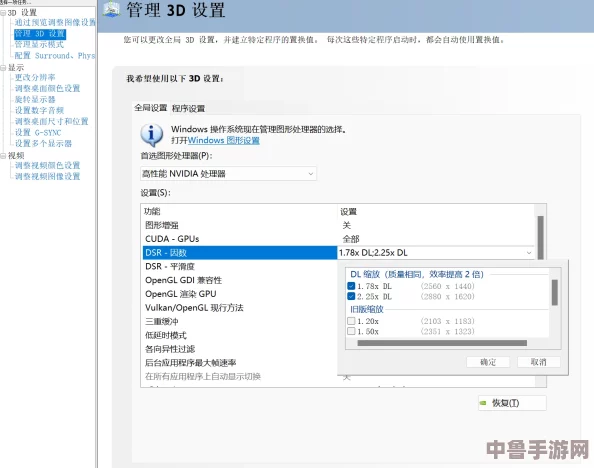Select the OpenGL GDI 兼容性 row
The image size is (594, 468).
pyautogui.click(x=240, y=280)
